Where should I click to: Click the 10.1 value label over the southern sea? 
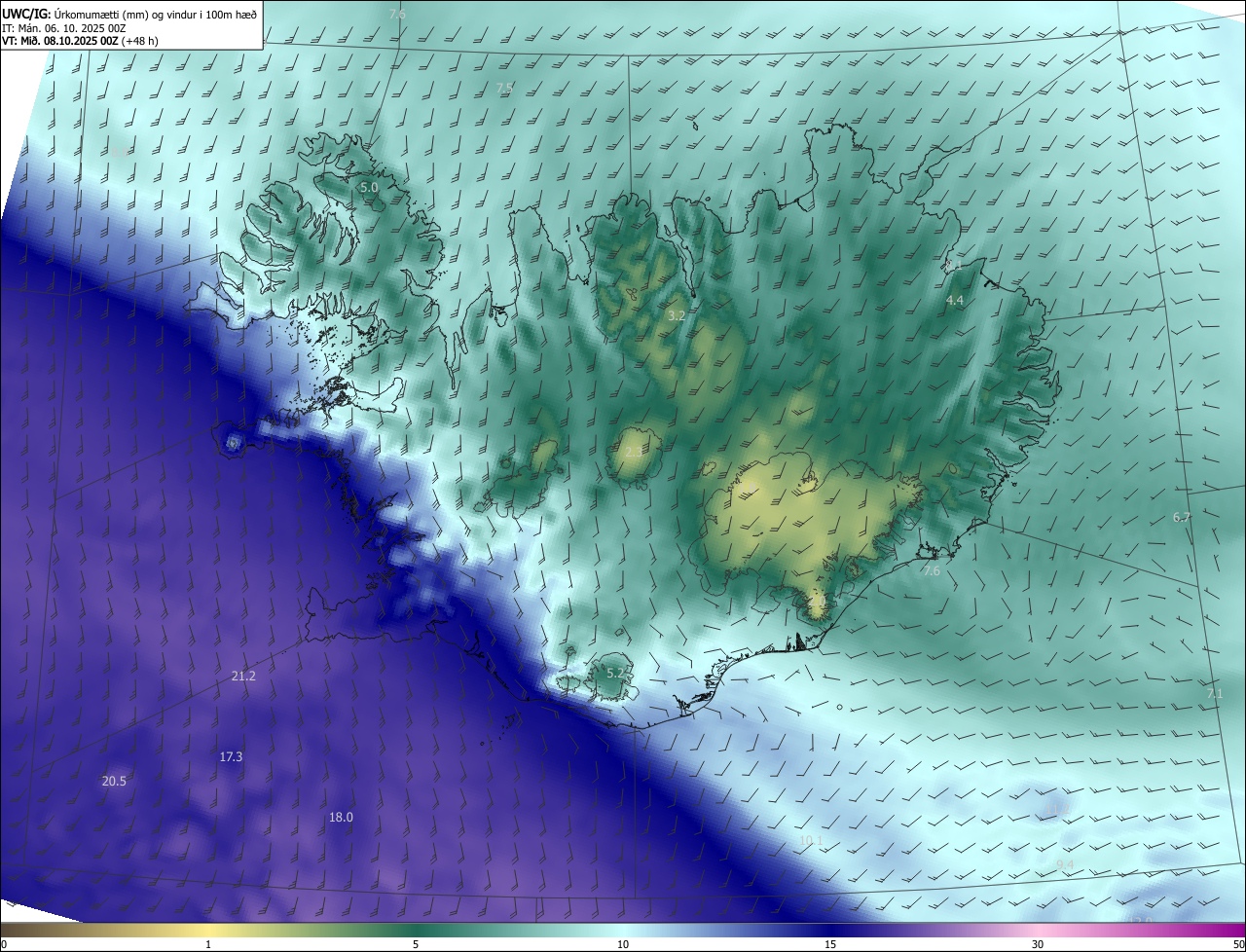[x=811, y=840]
